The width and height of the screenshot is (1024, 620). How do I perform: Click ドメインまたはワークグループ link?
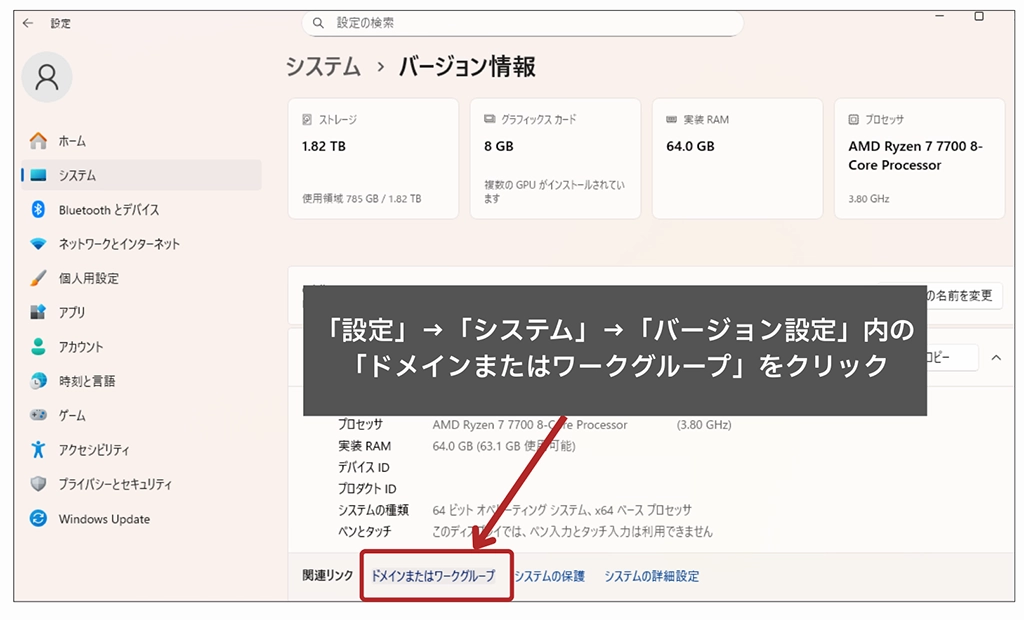(x=433, y=576)
